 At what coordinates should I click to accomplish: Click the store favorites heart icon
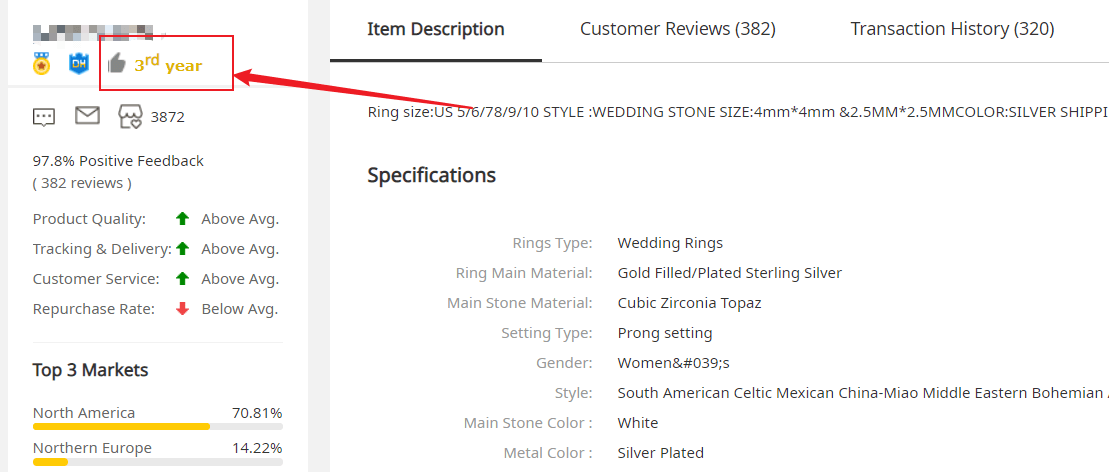[x=130, y=117]
